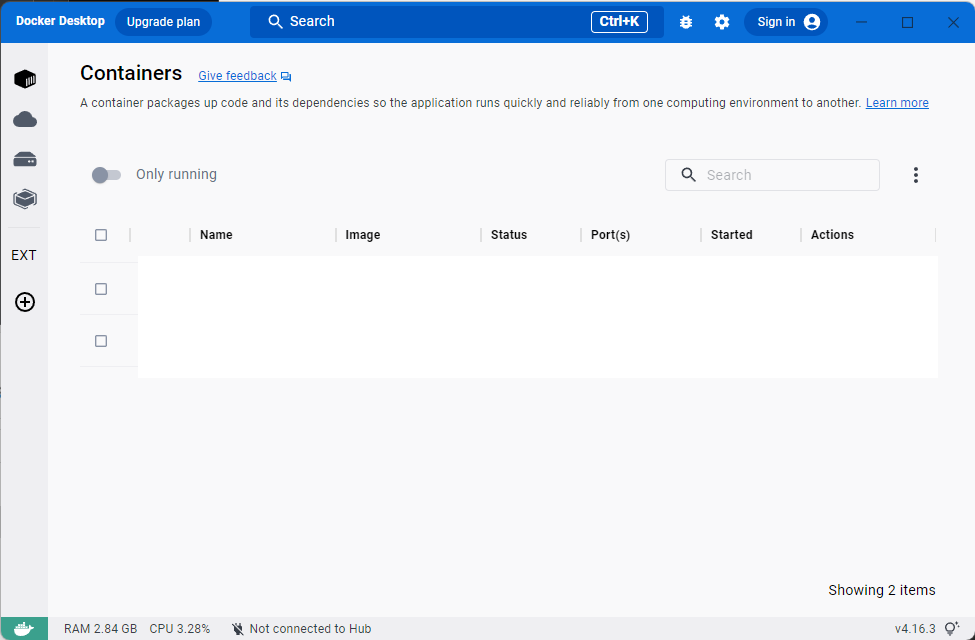Click the Actions column header
This screenshot has height=640, width=975.
click(x=832, y=235)
